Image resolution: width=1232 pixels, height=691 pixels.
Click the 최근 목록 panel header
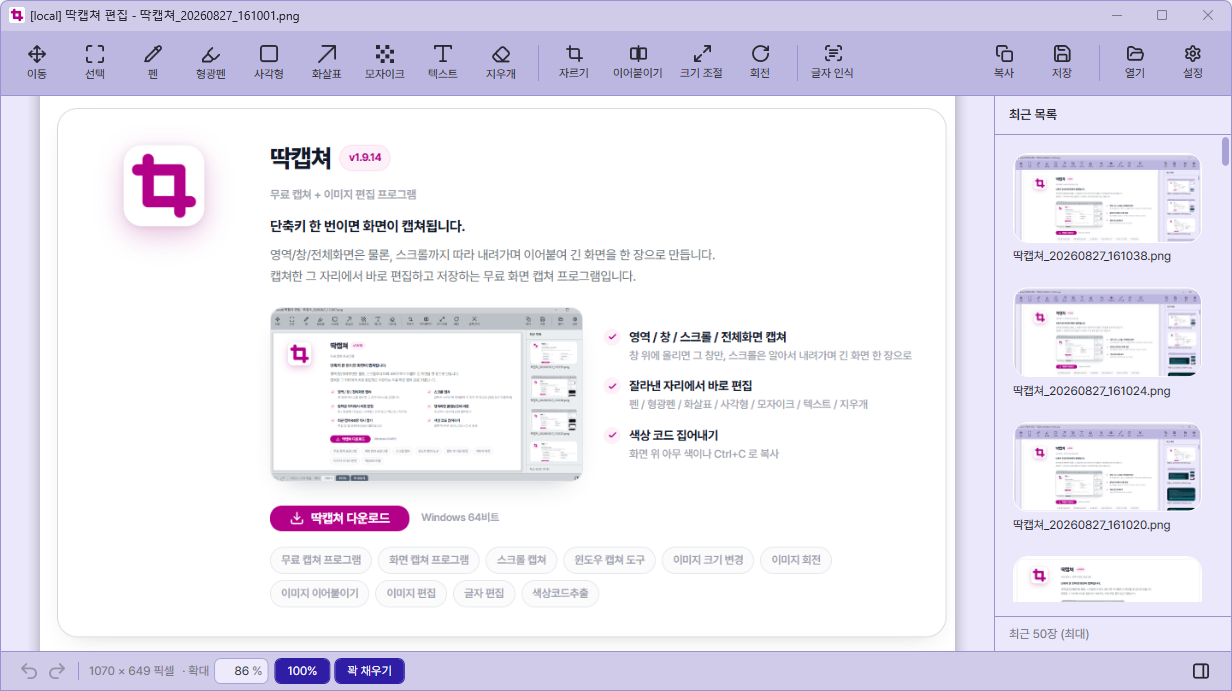coord(1033,115)
